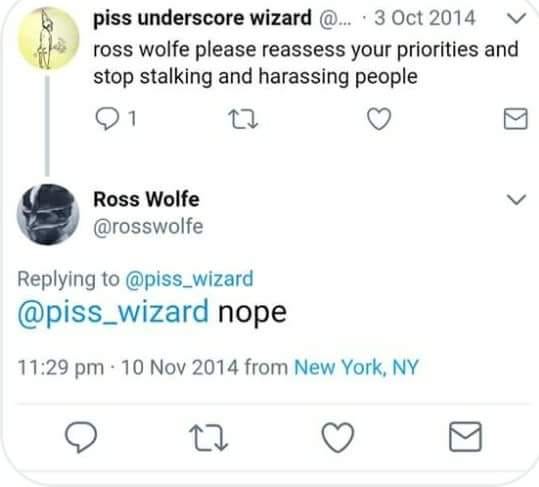The image size is (539, 487).
Task: Open piss underscore wizard's profile picture
Action: tap(48, 38)
